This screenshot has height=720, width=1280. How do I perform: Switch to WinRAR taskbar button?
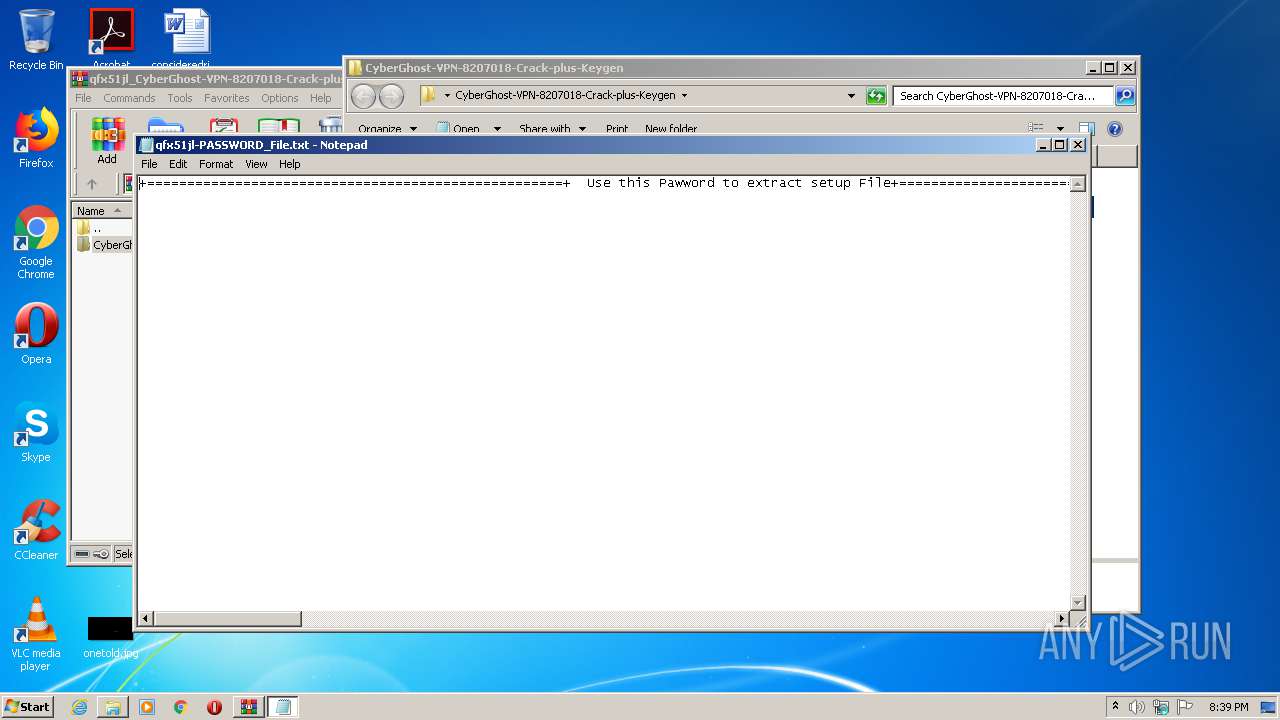click(x=248, y=707)
